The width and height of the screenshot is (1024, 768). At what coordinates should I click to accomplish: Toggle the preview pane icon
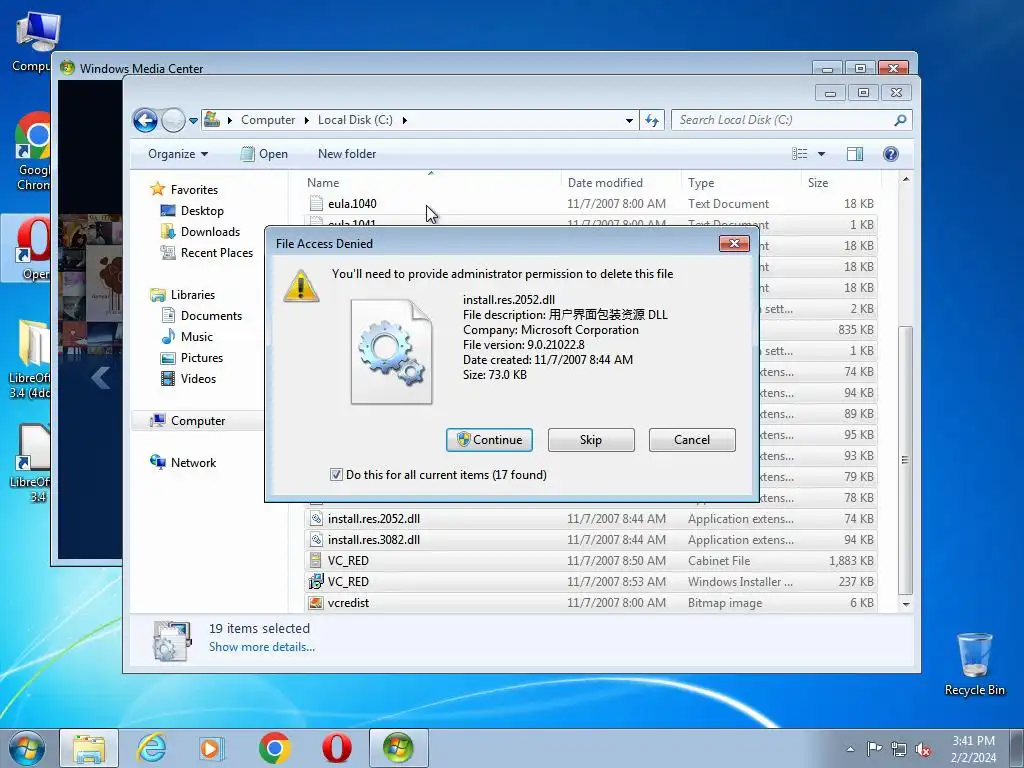pos(855,153)
